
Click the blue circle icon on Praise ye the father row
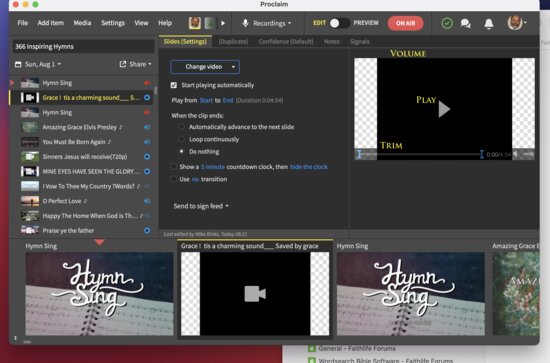[x=147, y=230]
